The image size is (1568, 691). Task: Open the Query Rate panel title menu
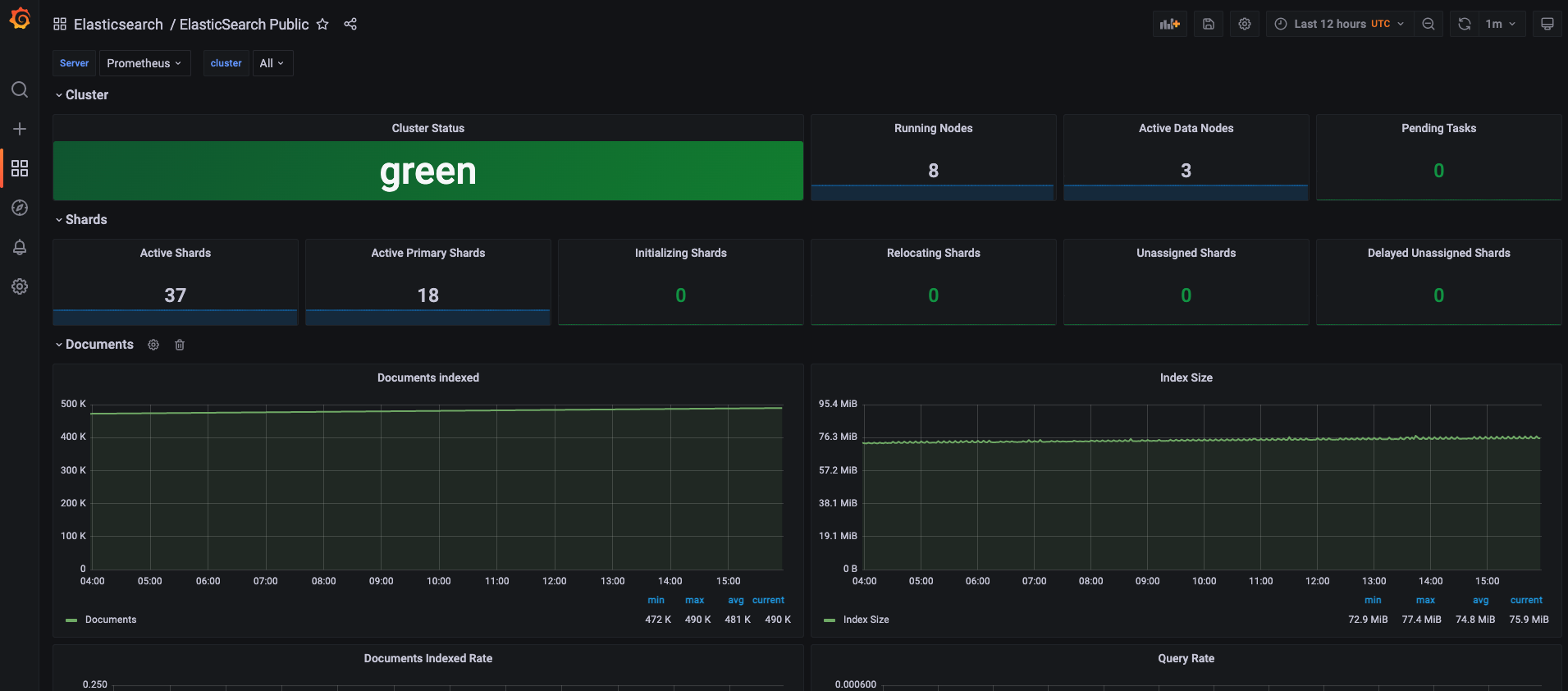(1186, 658)
